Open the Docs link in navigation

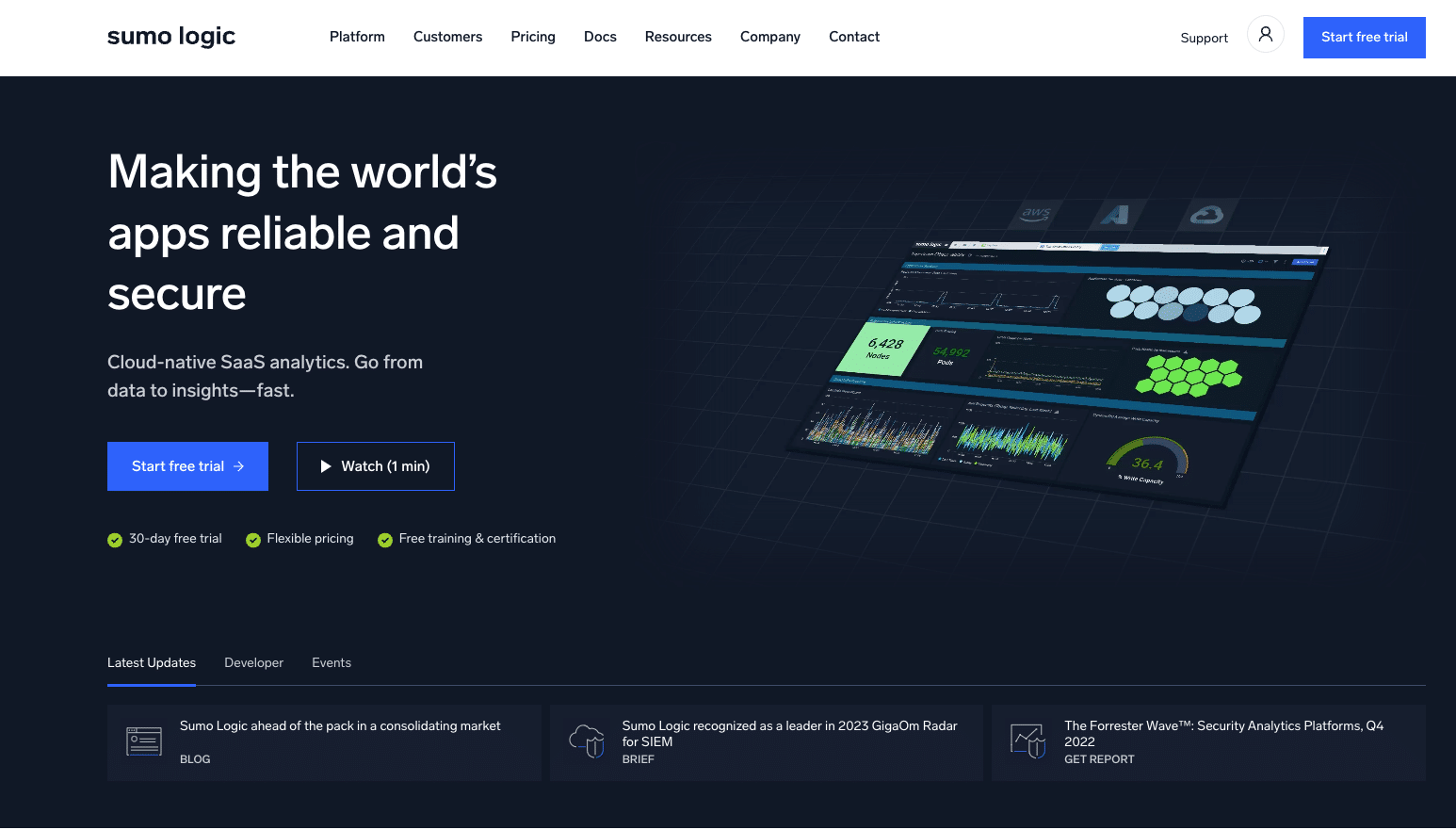(600, 37)
